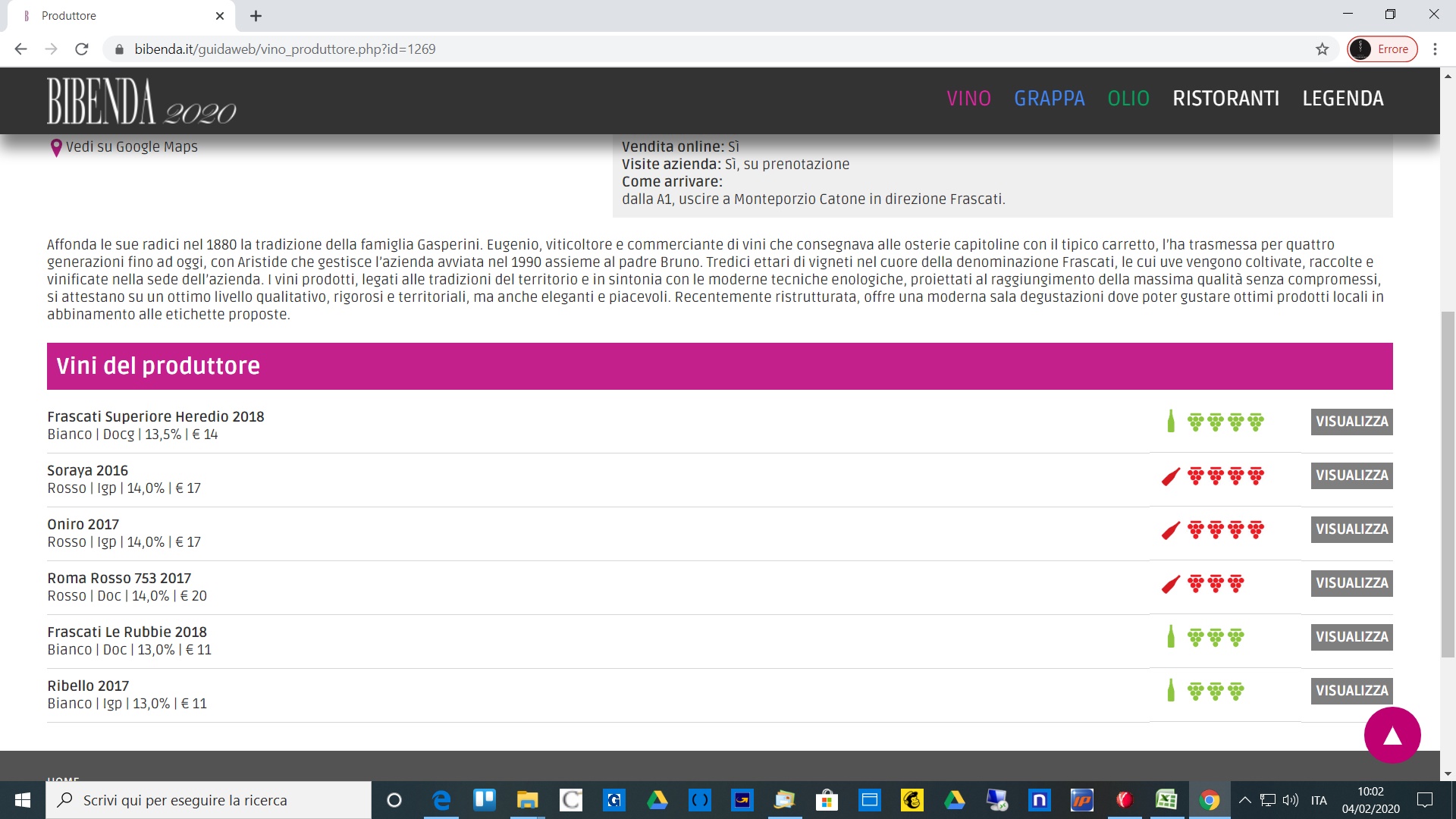Viewport: 1456px width, 819px height.
Task: Click the 'Oniro 2017' wine name
Action: (x=83, y=525)
